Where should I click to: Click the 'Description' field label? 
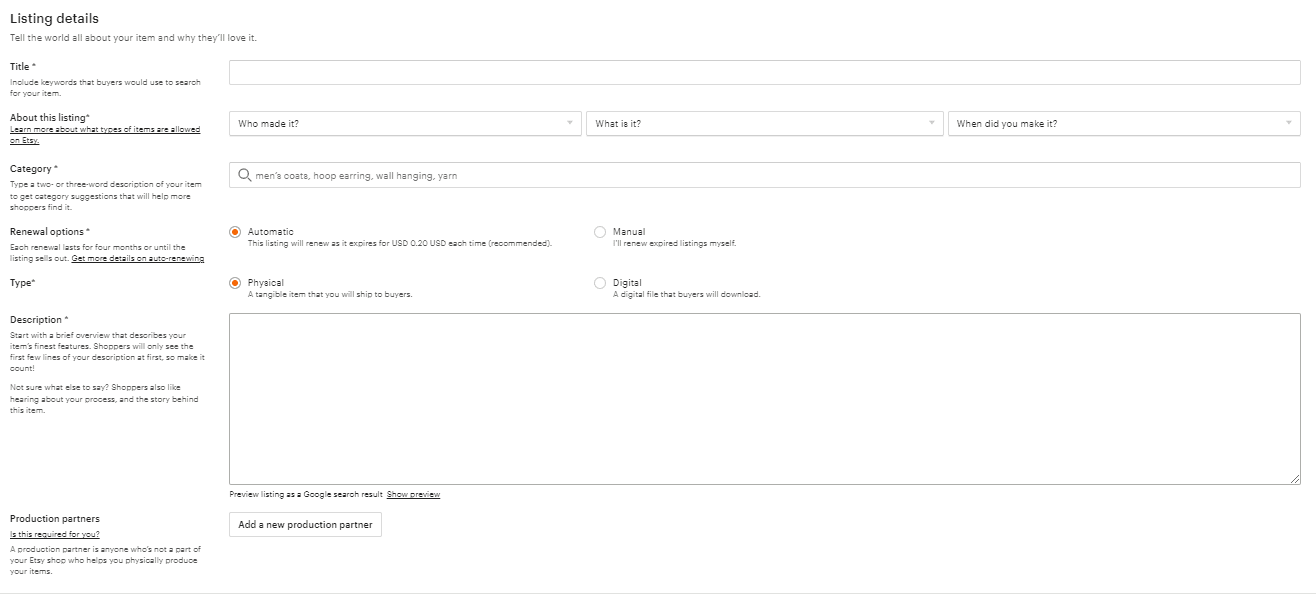click(37, 320)
